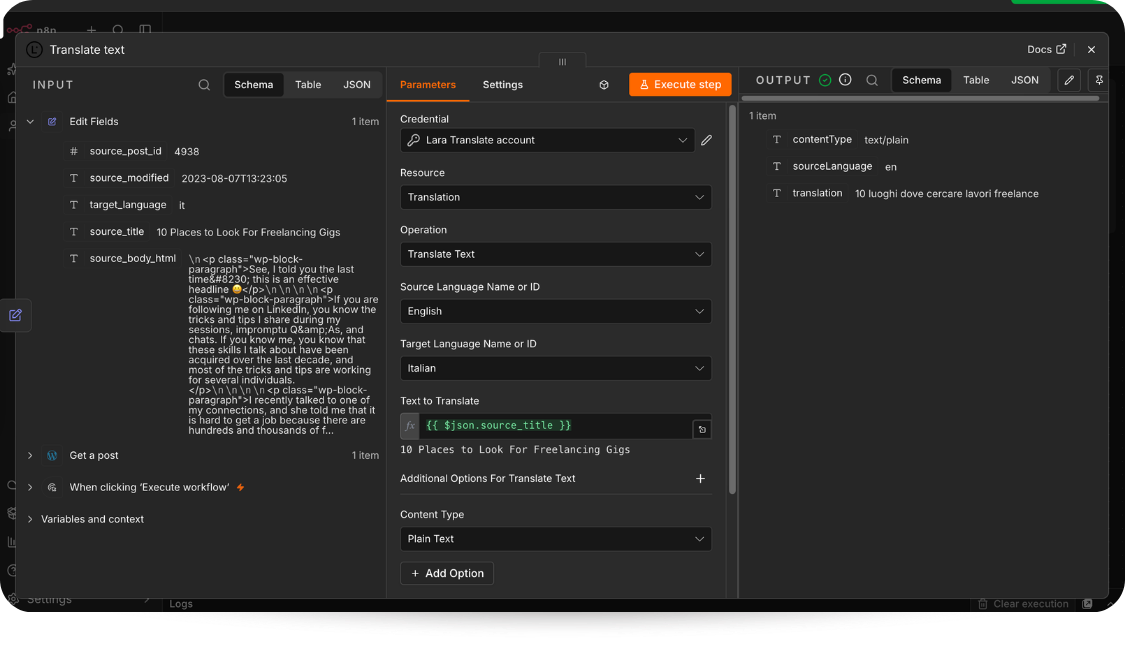Click the Edit Fields node icon
This screenshot has width=1125, height=648.
tap(52, 122)
